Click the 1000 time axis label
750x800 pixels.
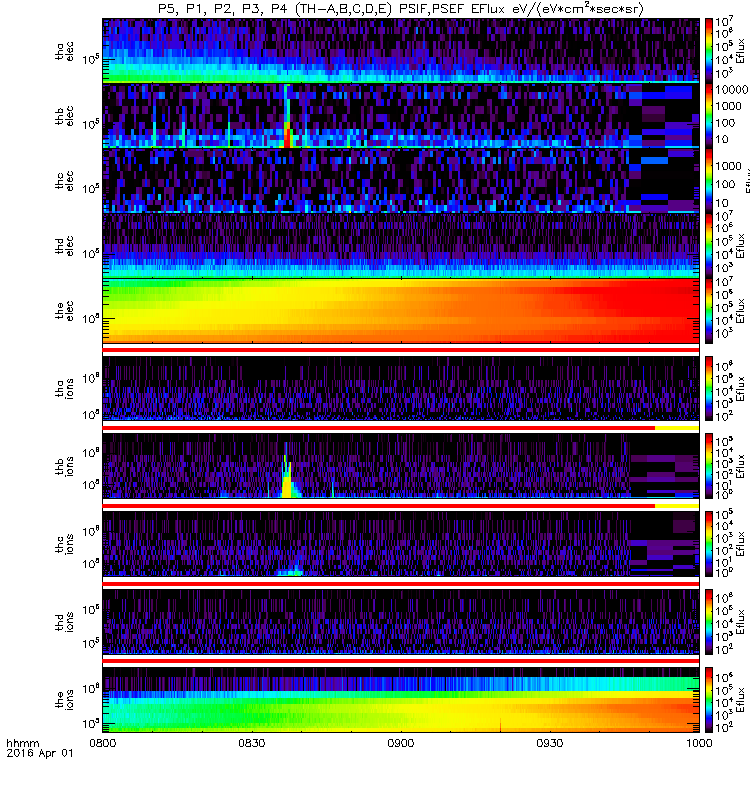(x=698, y=743)
